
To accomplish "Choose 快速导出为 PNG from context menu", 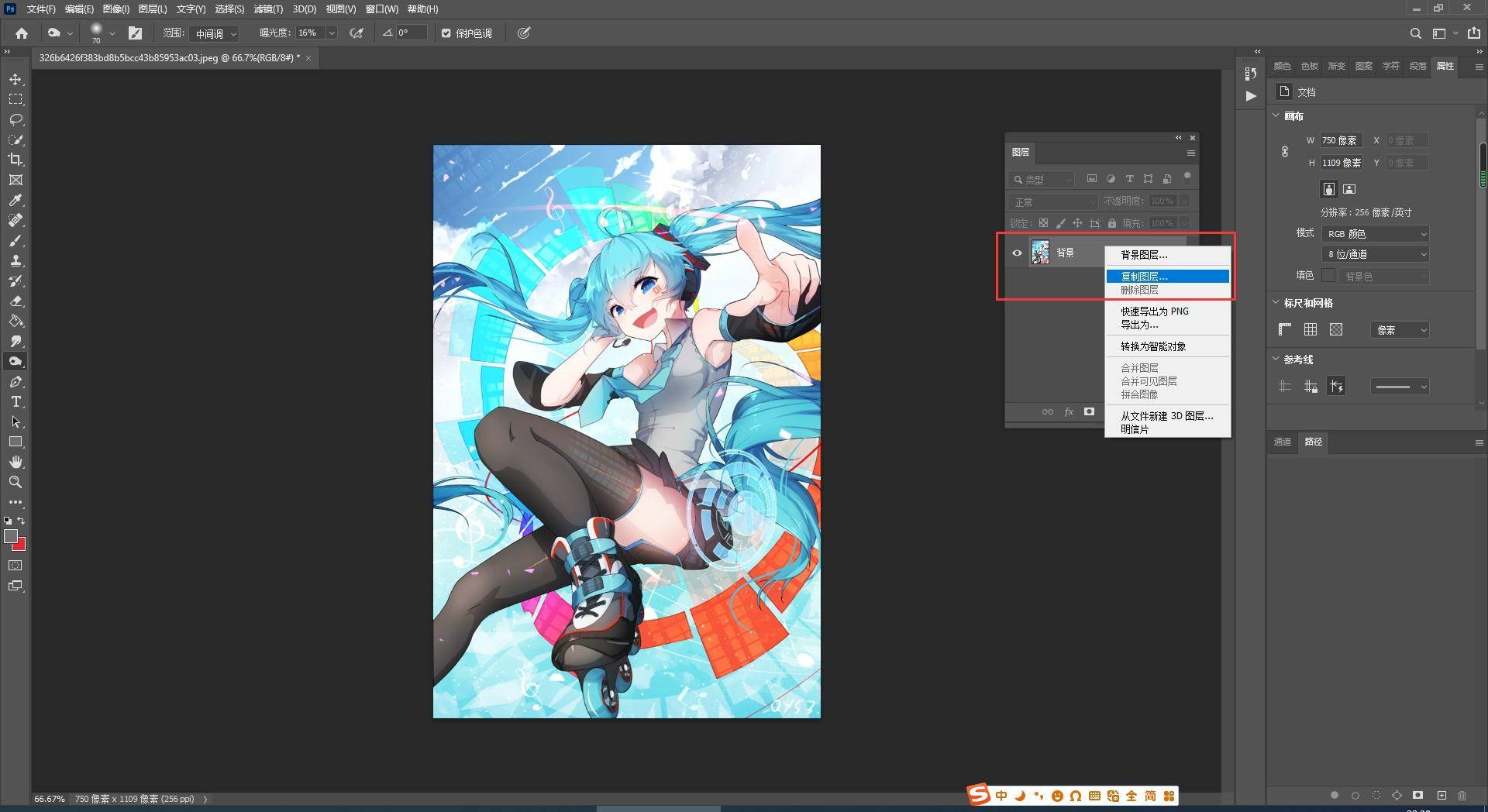I will tap(1167, 311).
